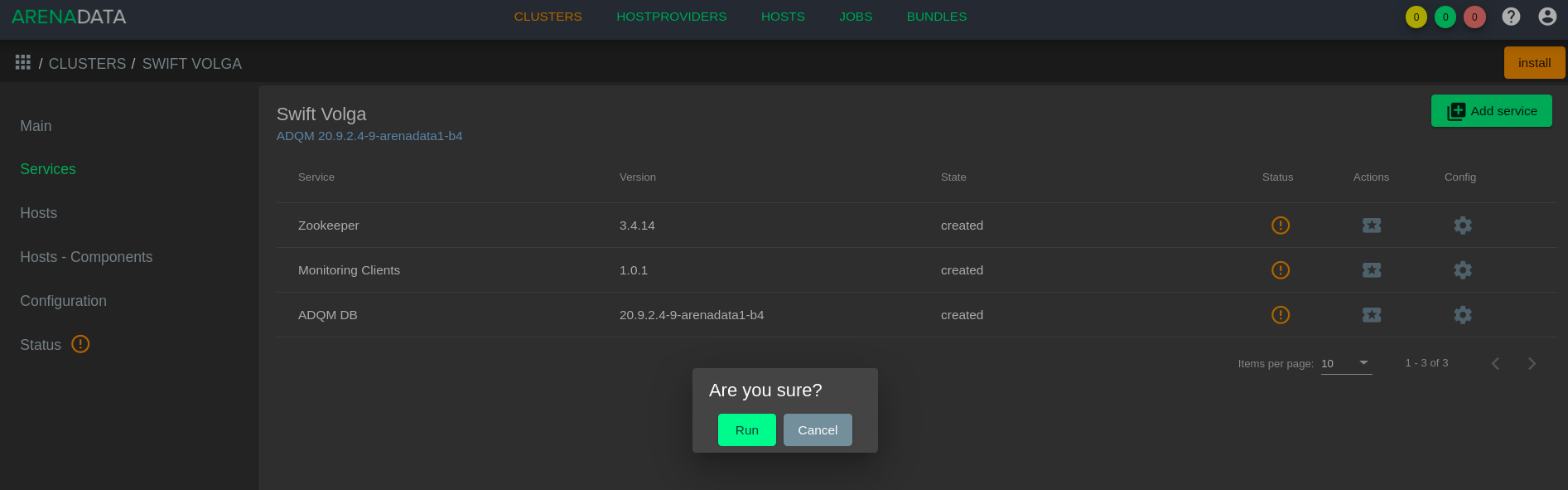Click the Version column header
1568x490 pixels.
click(x=638, y=177)
